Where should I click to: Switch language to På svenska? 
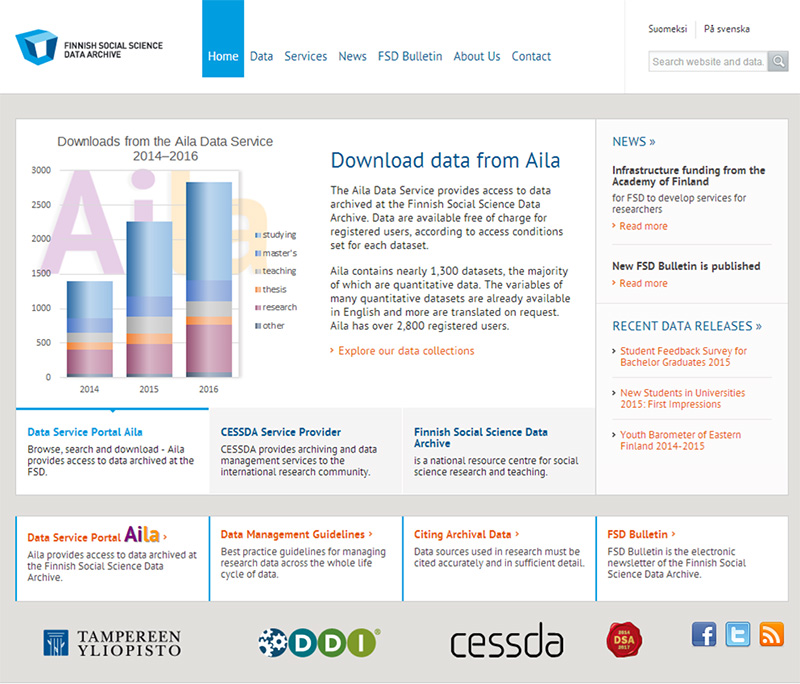[x=727, y=29]
